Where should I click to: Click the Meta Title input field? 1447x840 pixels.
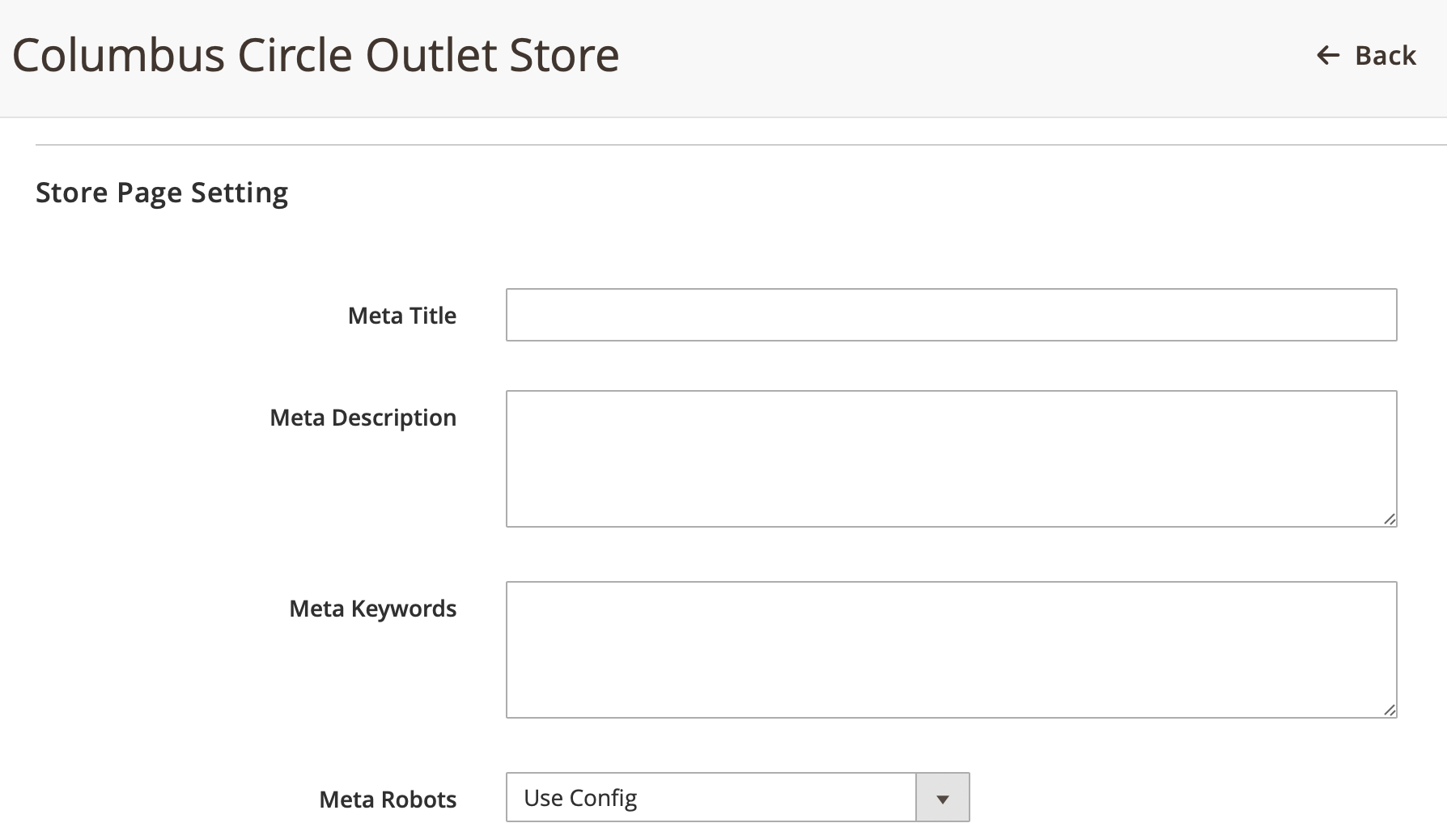[x=951, y=315]
